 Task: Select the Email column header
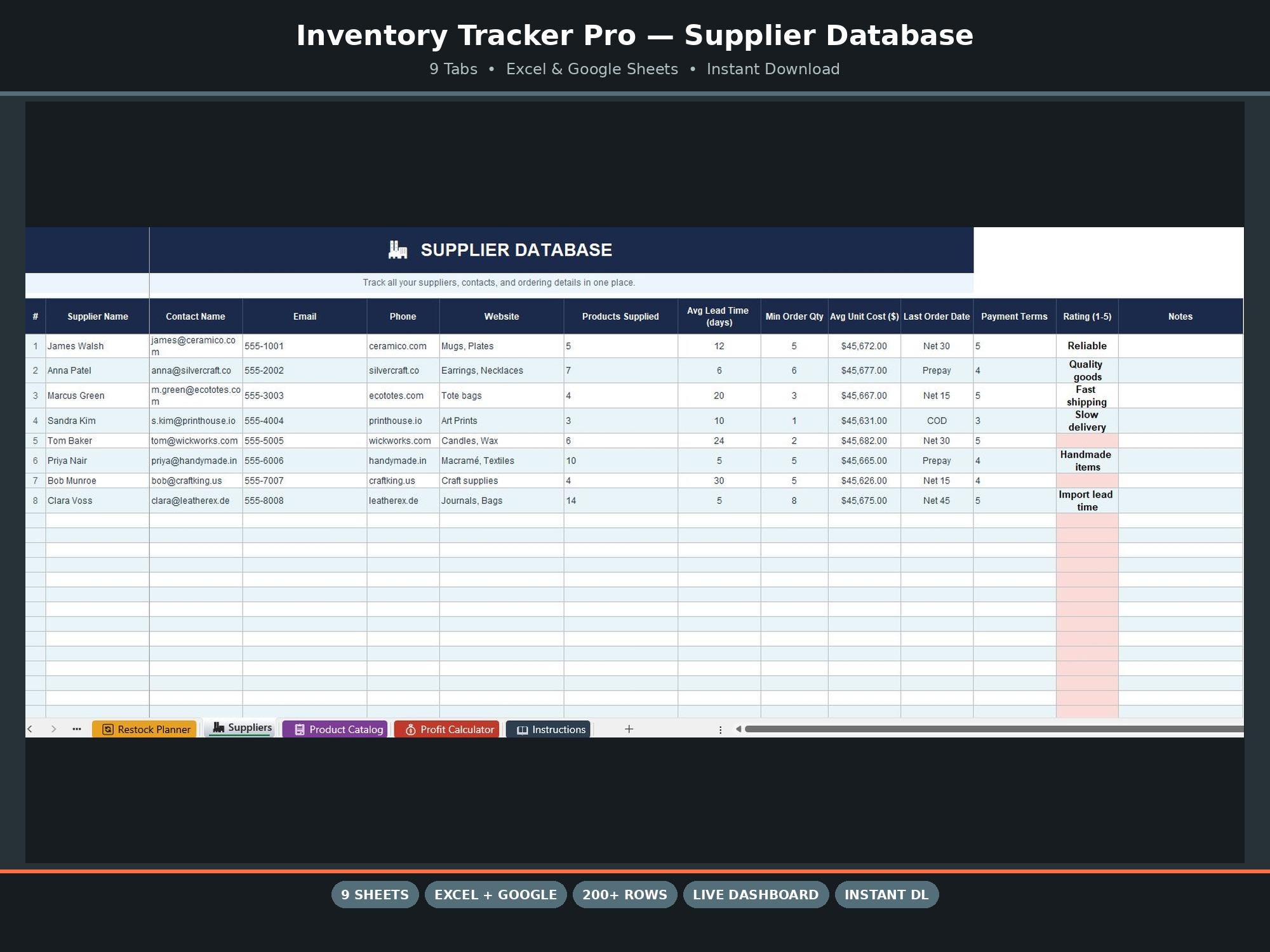pos(305,317)
